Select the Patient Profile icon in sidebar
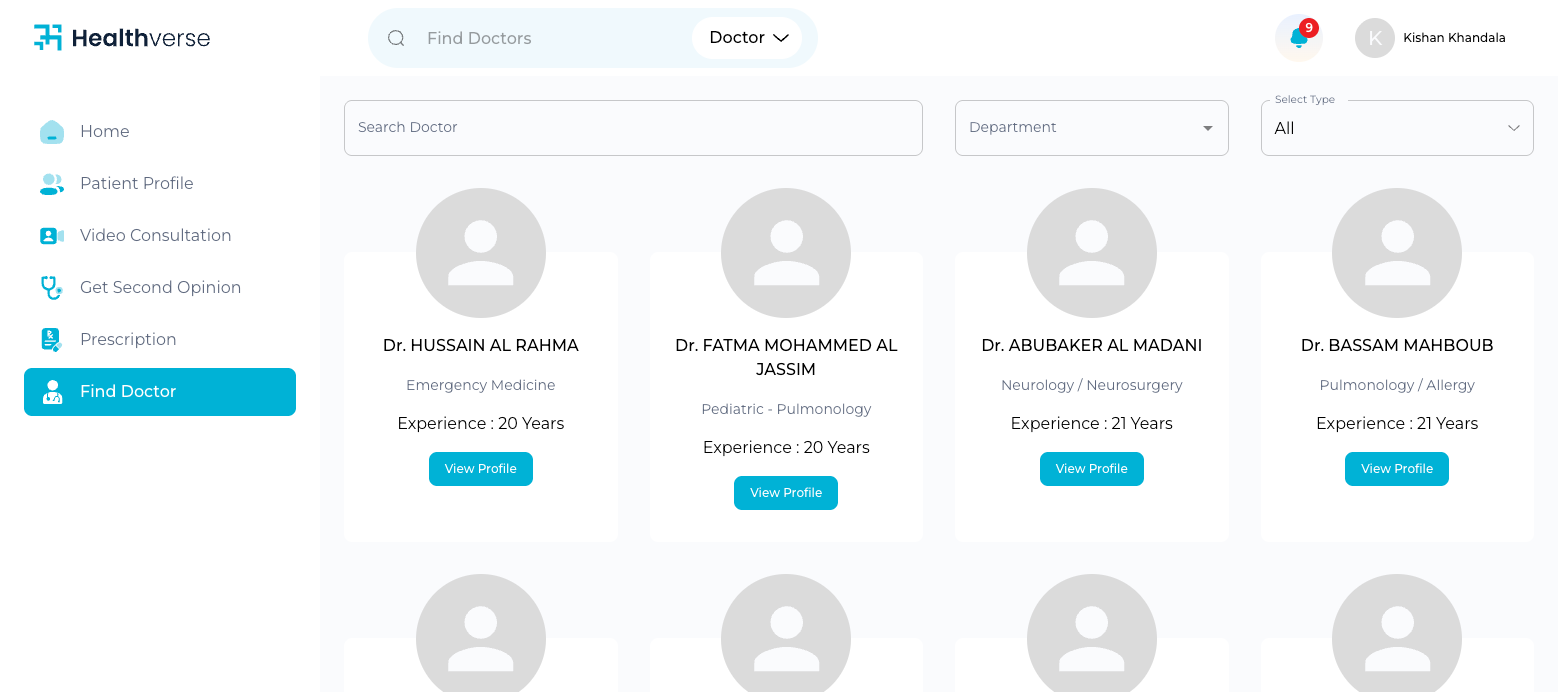This screenshot has height=692, width=1558. 51,183
